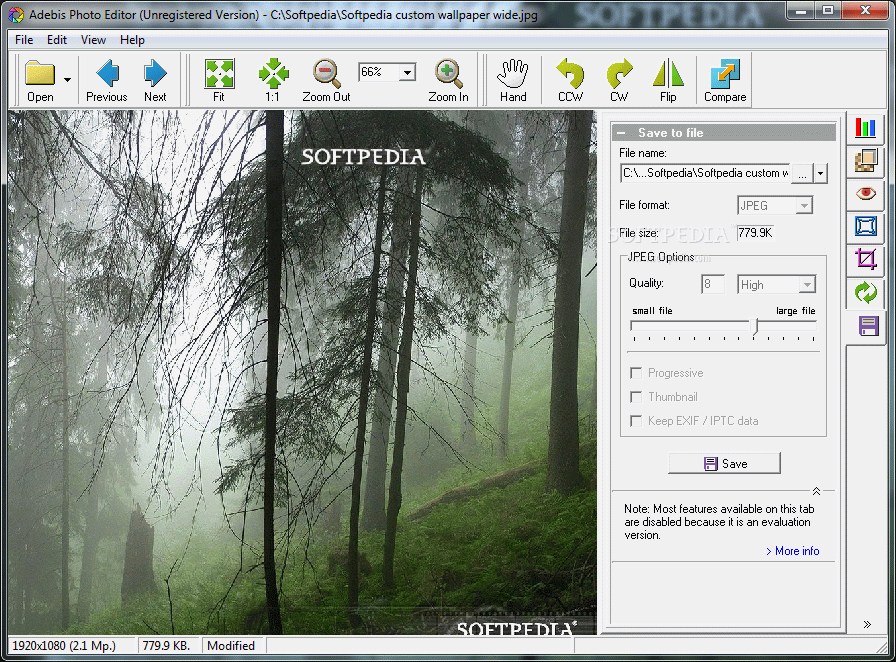Open the File menu

coord(24,40)
